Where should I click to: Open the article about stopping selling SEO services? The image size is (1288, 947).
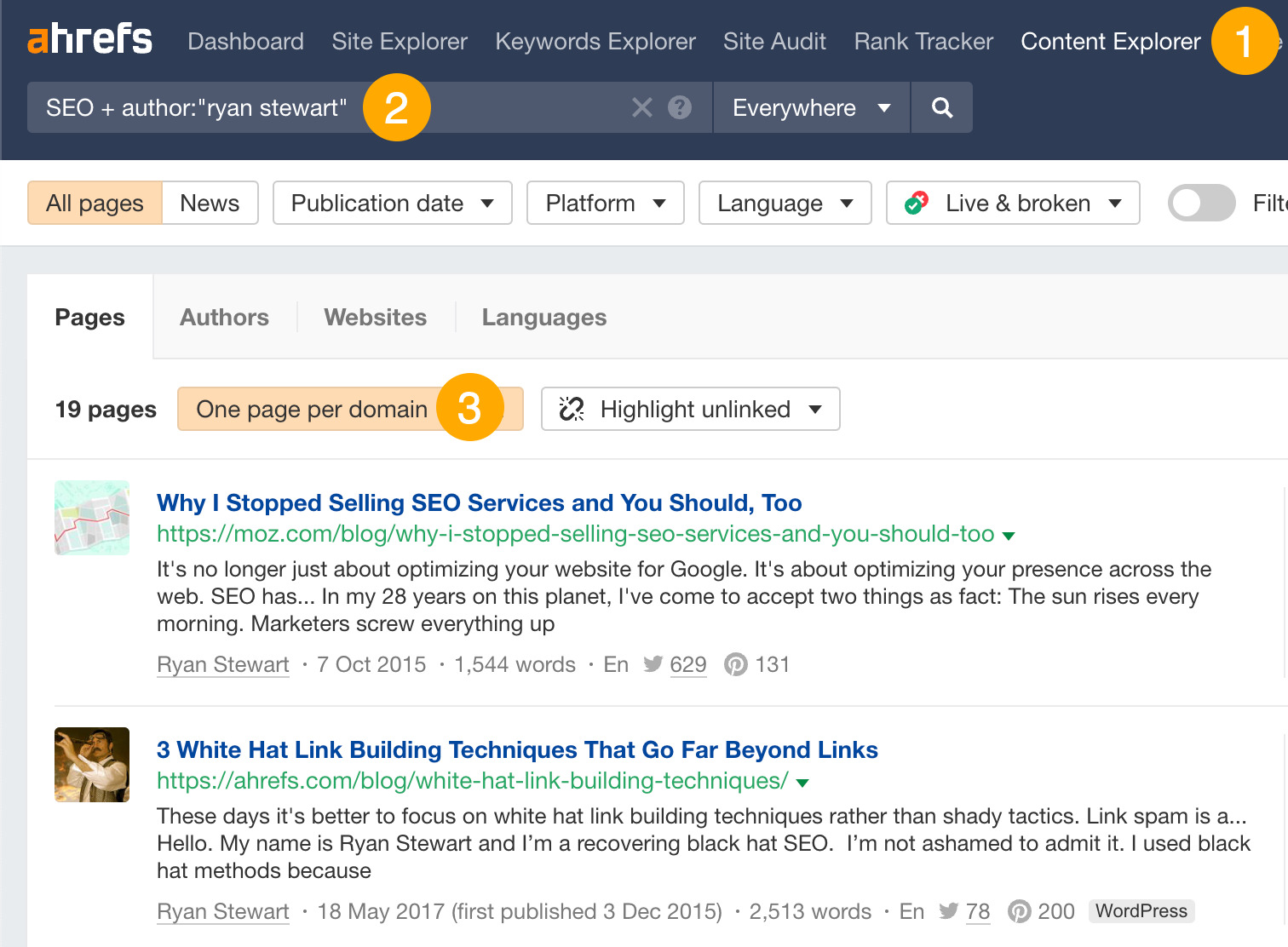tap(479, 502)
